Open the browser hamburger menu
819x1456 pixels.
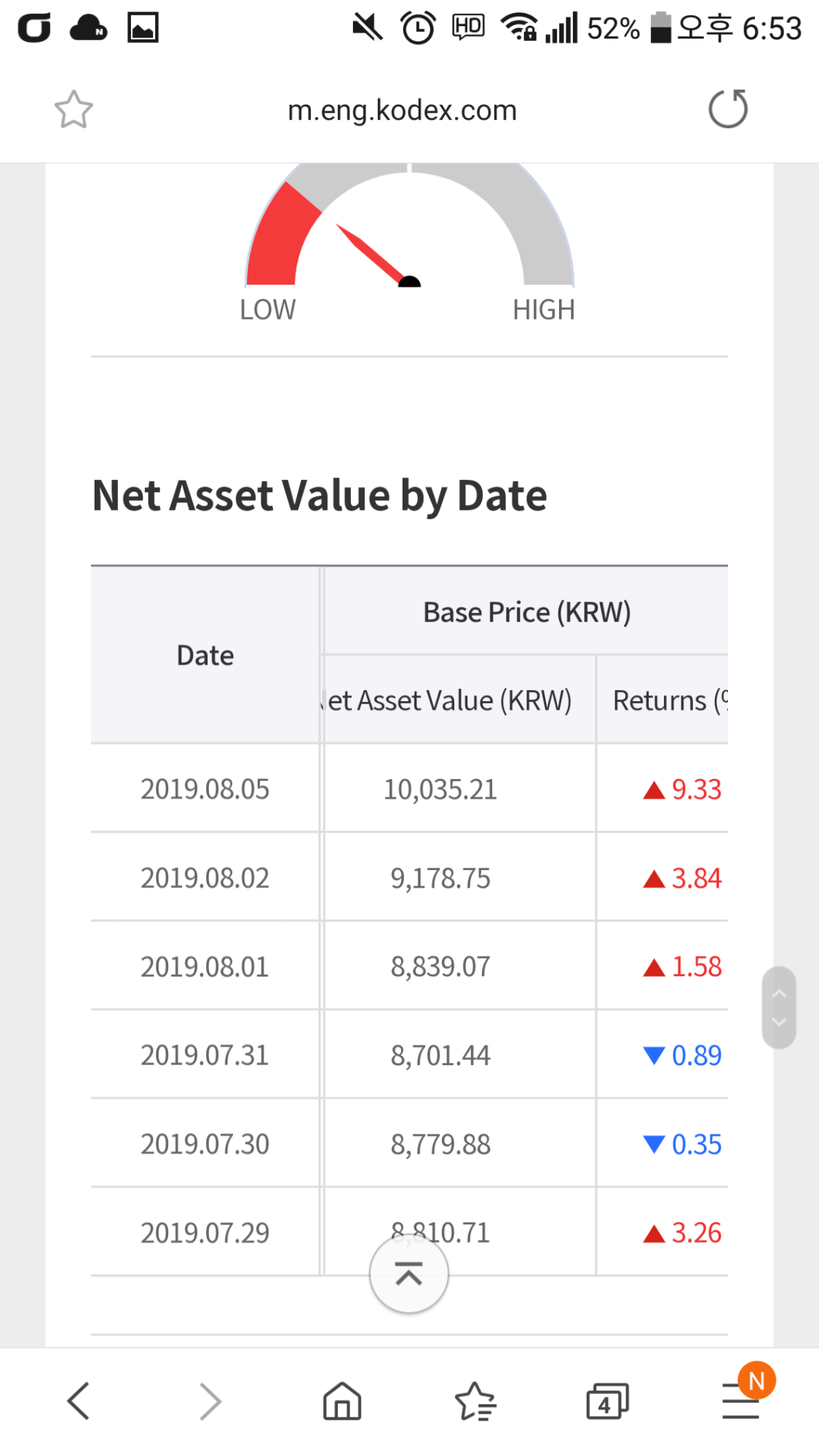click(740, 1401)
